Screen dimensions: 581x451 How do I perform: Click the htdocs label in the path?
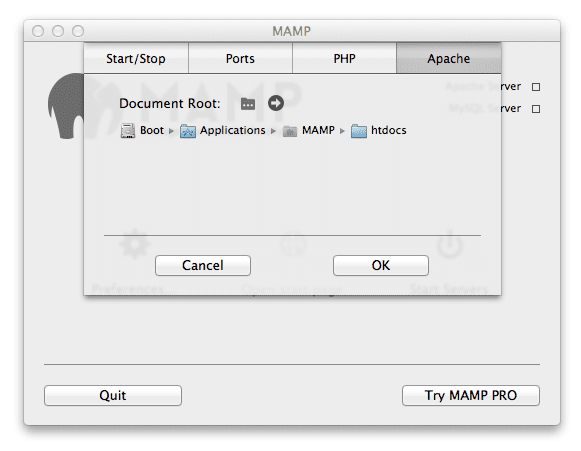click(x=389, y=130)
